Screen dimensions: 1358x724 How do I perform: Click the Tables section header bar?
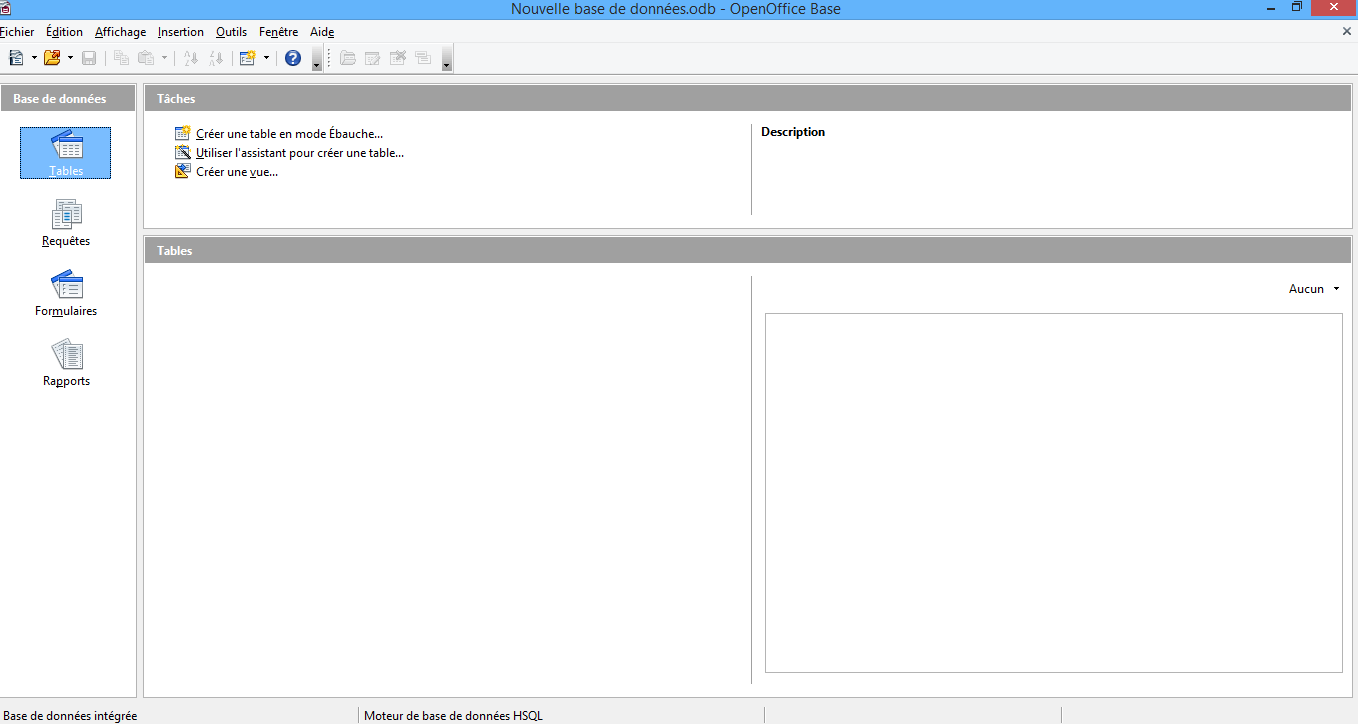click(x=748, y=251)
